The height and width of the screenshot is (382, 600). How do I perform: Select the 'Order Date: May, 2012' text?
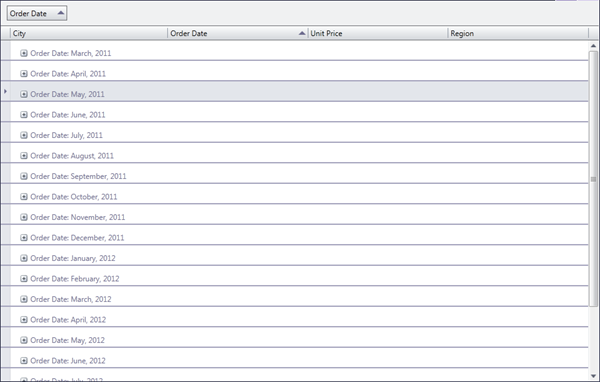[67, 340]
